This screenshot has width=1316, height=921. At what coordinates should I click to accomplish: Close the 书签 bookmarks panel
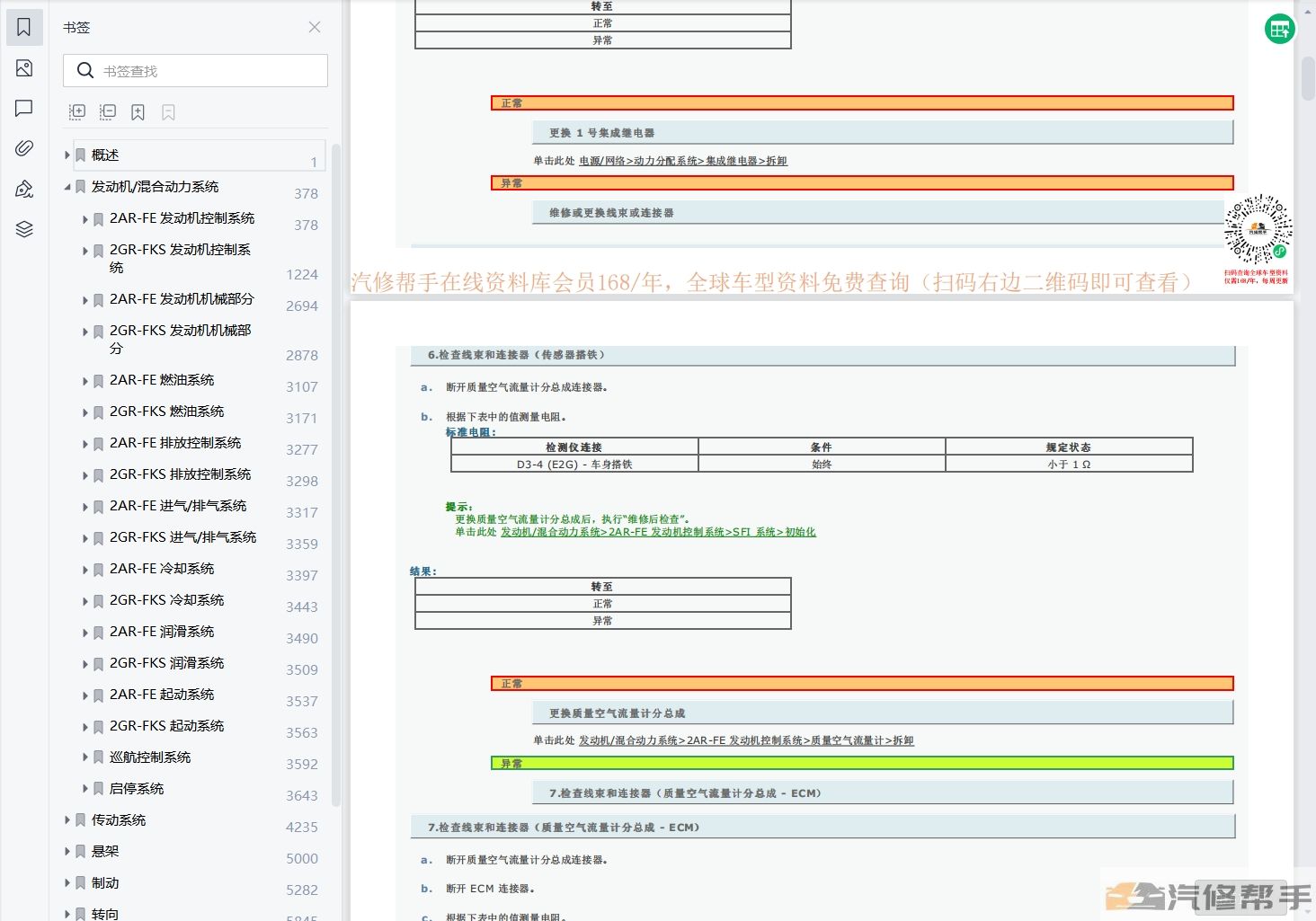tap(315, 27)
